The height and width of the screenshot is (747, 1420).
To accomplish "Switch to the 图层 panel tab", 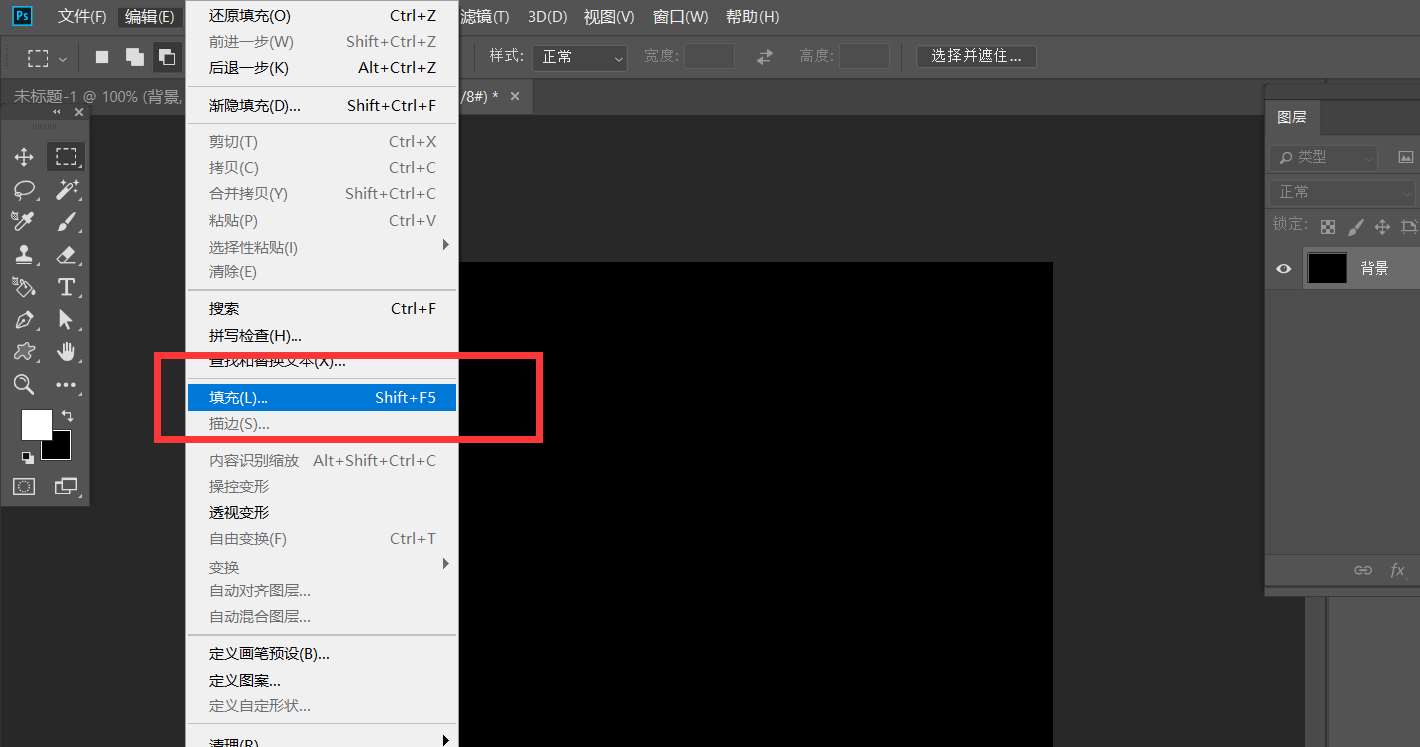I will [1292, 117].
